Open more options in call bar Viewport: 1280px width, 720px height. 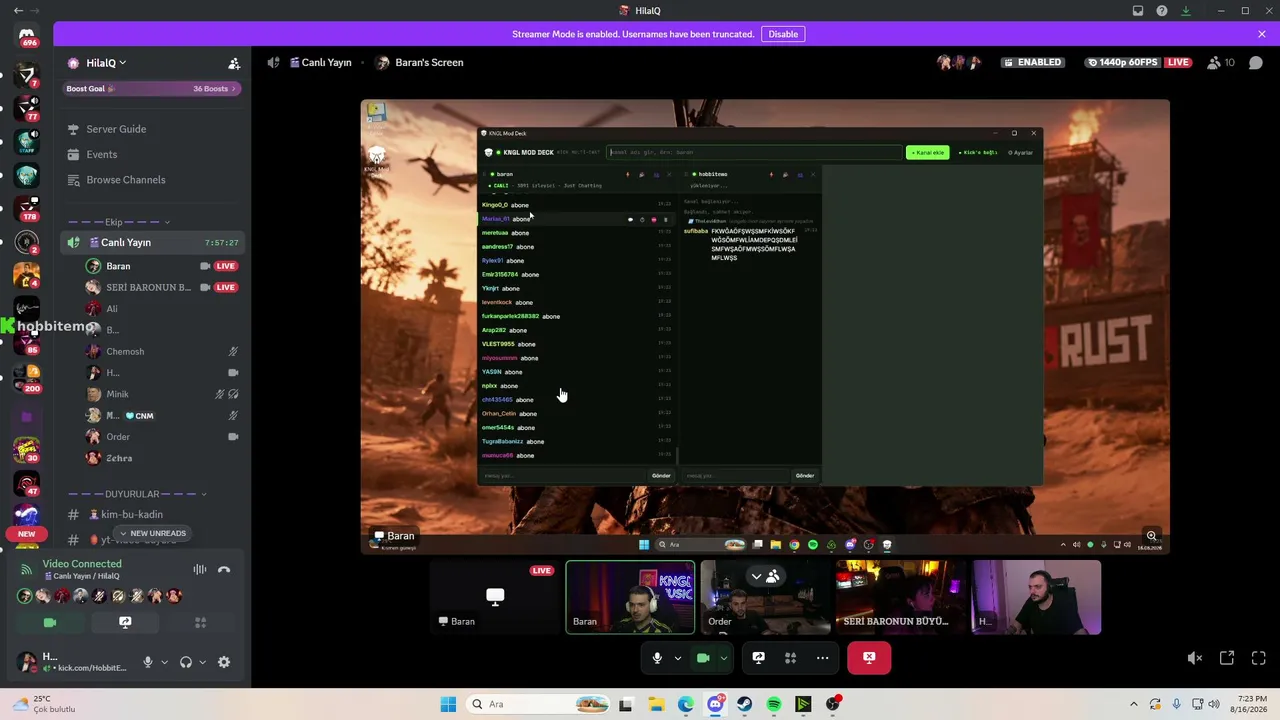(822, 658)
